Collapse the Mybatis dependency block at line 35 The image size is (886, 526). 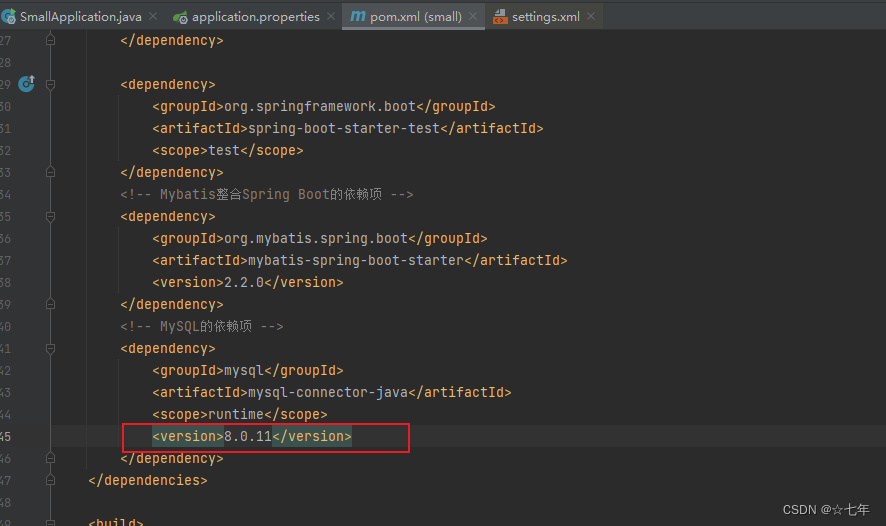50,216
